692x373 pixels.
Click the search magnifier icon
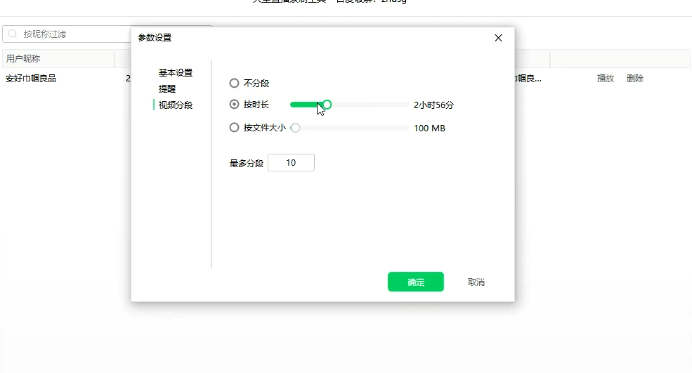(x=12, y=34)
